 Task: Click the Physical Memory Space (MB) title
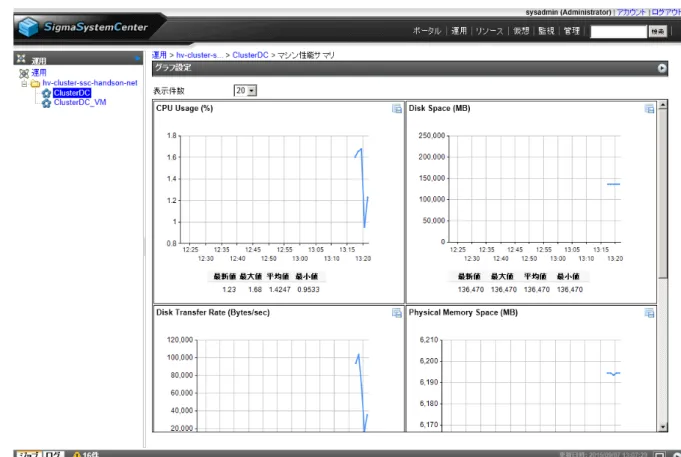463,312
